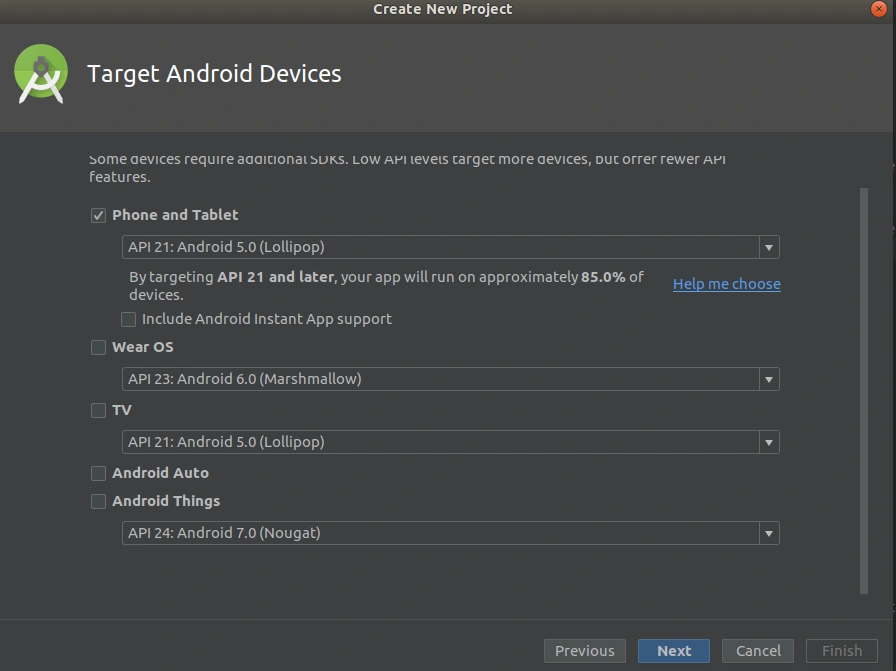The height and width of the screenshot is (671, 896).
Task: Expand Wear OS Marshmallow API dropdown arrow
Action: (769, 380)
